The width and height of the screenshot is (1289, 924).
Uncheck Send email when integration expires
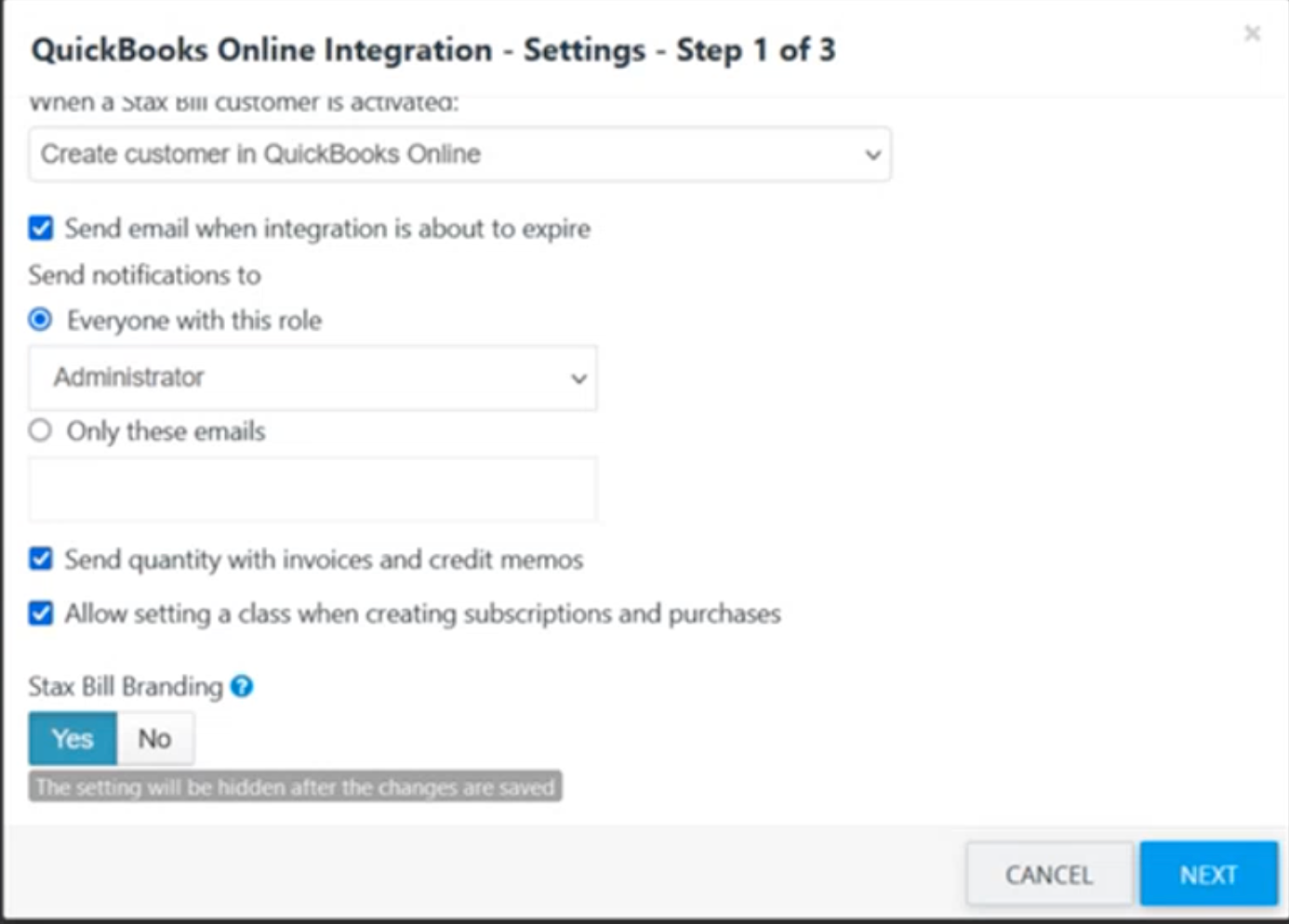point(41,228)
